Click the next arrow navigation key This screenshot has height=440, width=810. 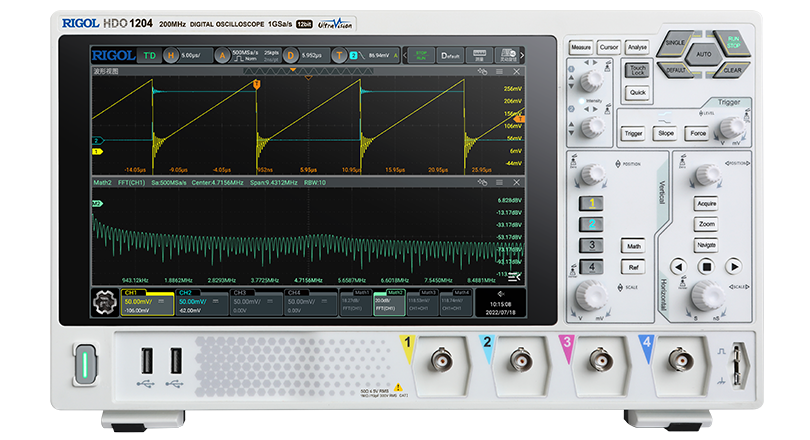coord(734,267)
